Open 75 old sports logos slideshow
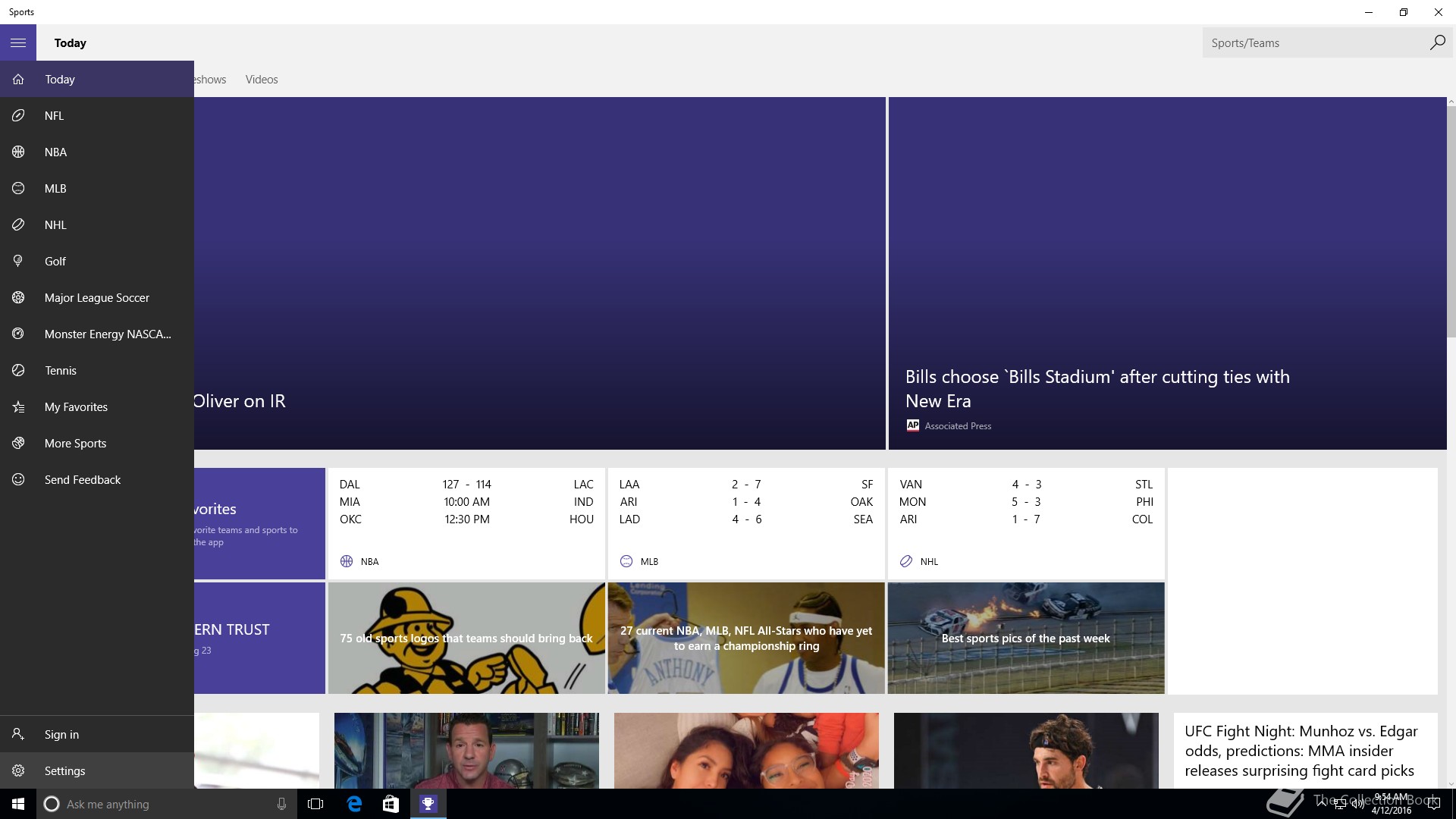This screenshot has height=819, width=1456. (x=466, y=638)
